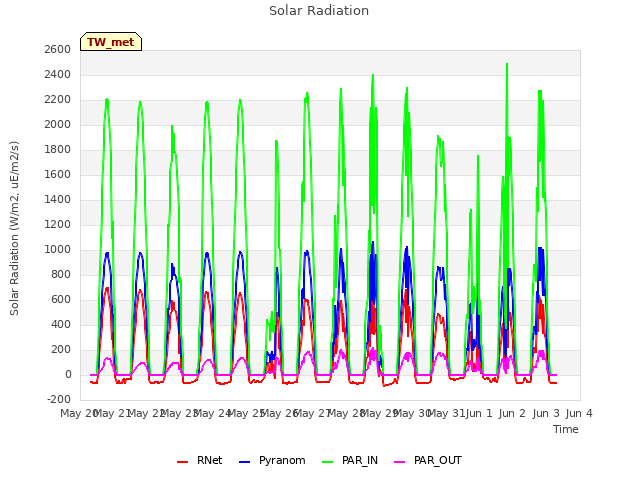Click the PAR_IN legend label
This screenshot has height=480, width=640.
click(x=360, y=460)
